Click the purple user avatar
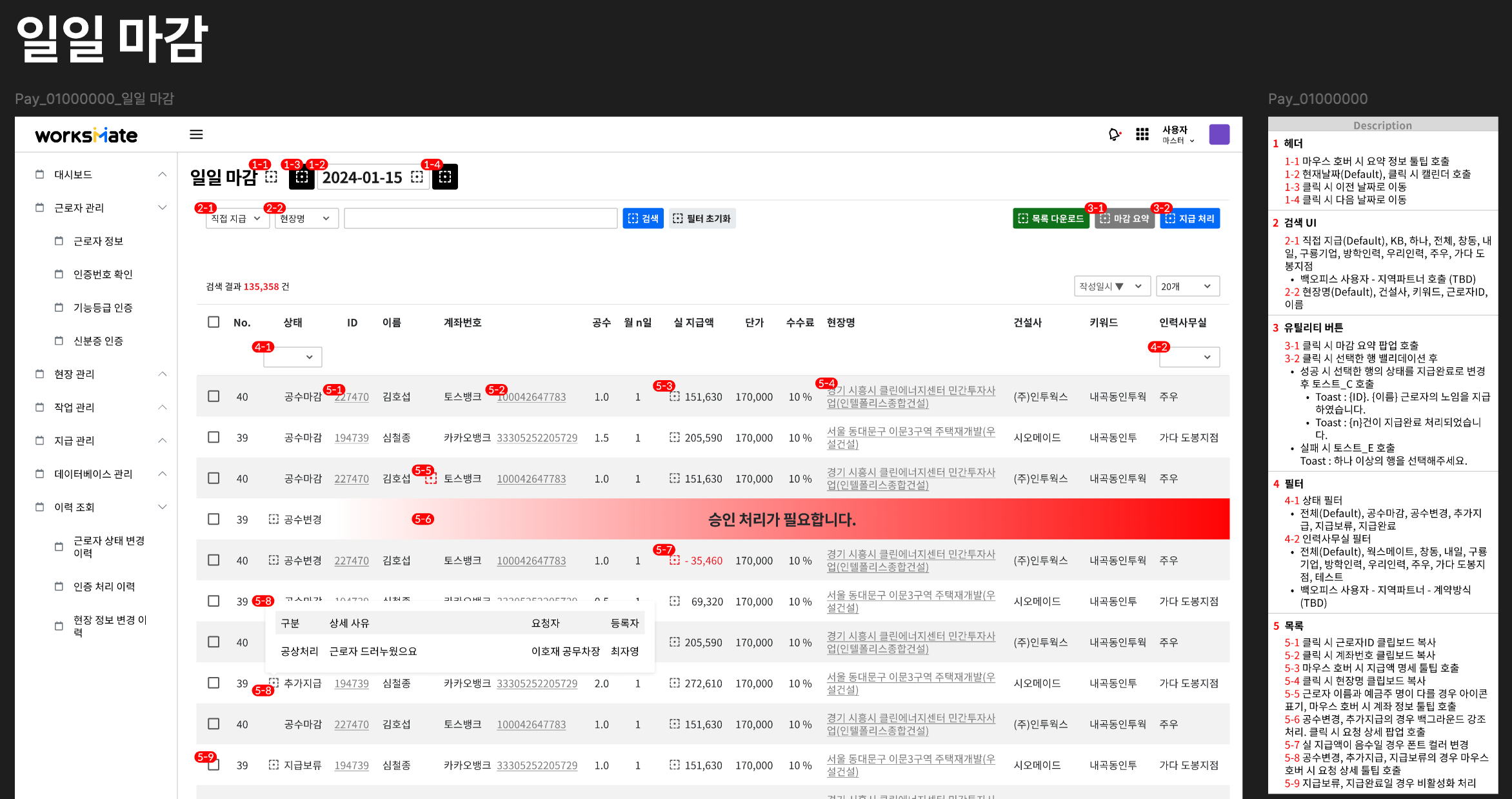The width and height of the screenshot is (1512, 799). tap(1219, 134)
